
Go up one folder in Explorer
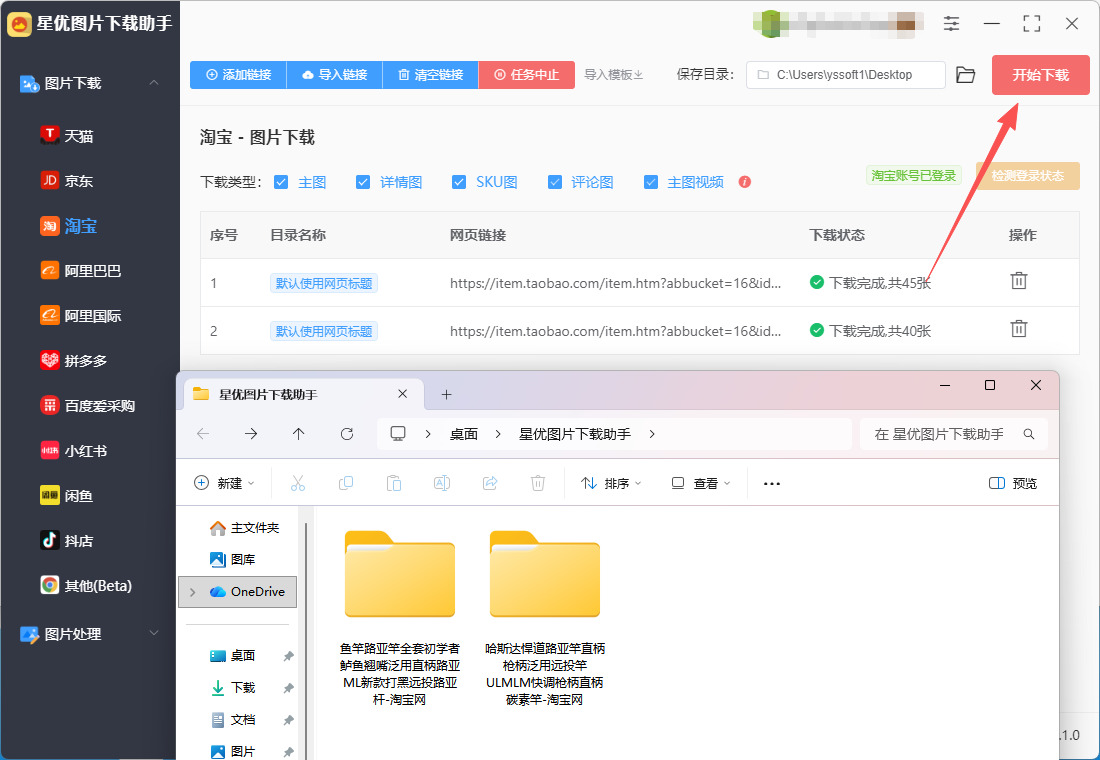[x=298, y=434]
